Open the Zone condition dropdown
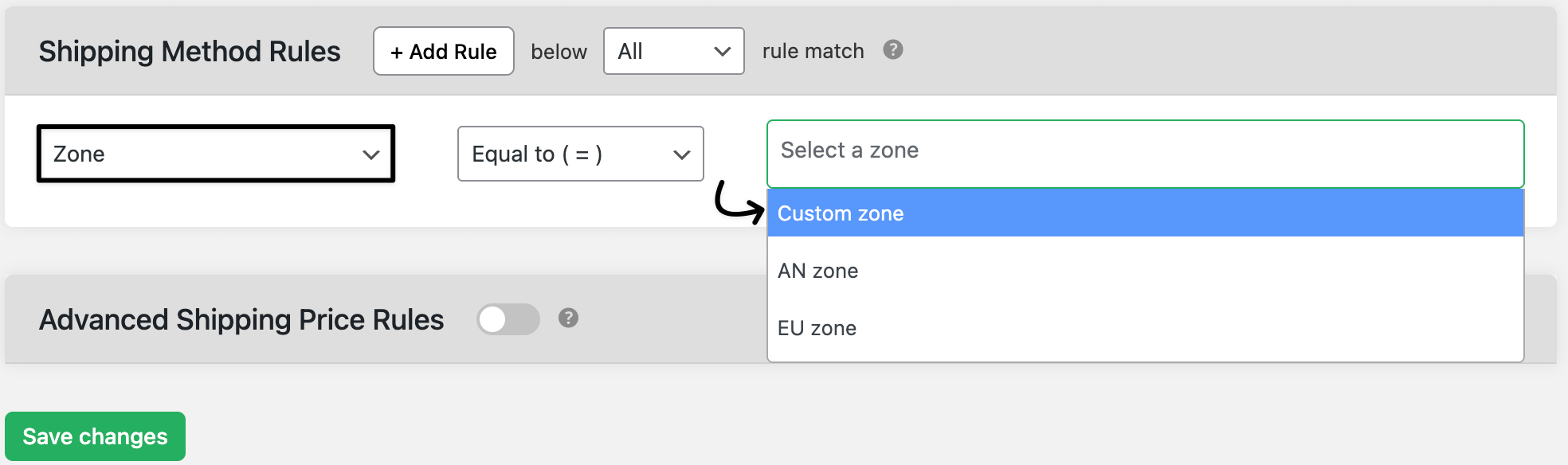1568x465 pixels. pos(216,154)
